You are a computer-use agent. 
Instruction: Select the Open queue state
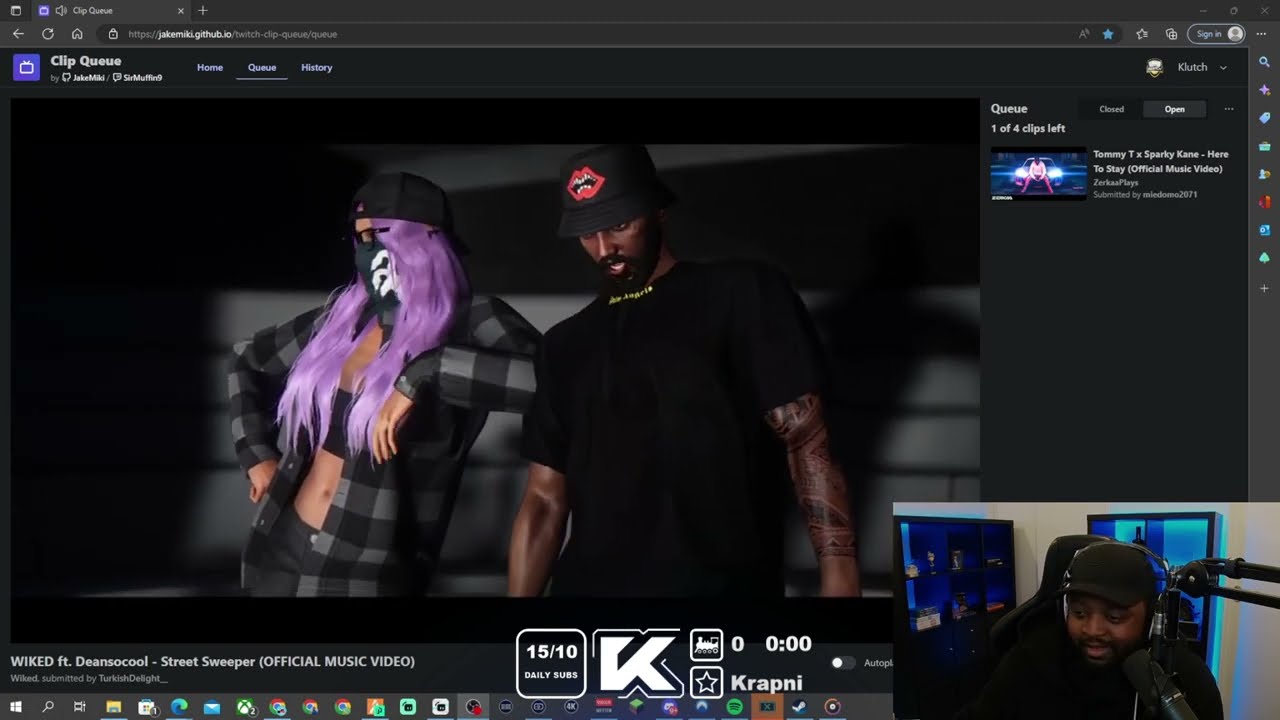[1174, 109]
